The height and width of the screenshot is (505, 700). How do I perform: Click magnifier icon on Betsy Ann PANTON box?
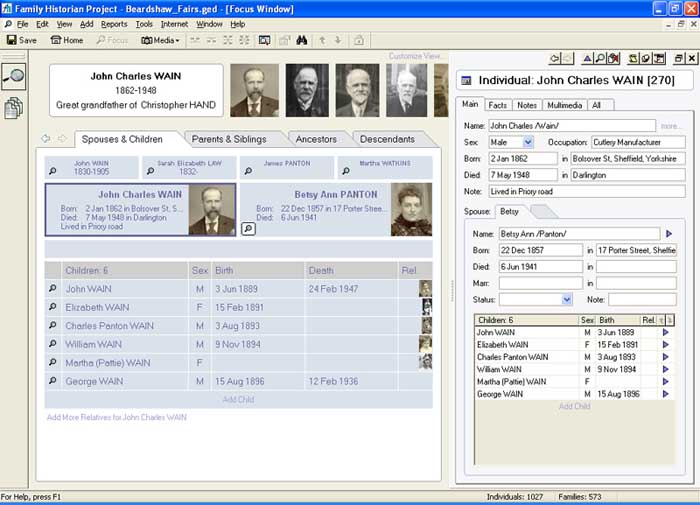[248, 229]
